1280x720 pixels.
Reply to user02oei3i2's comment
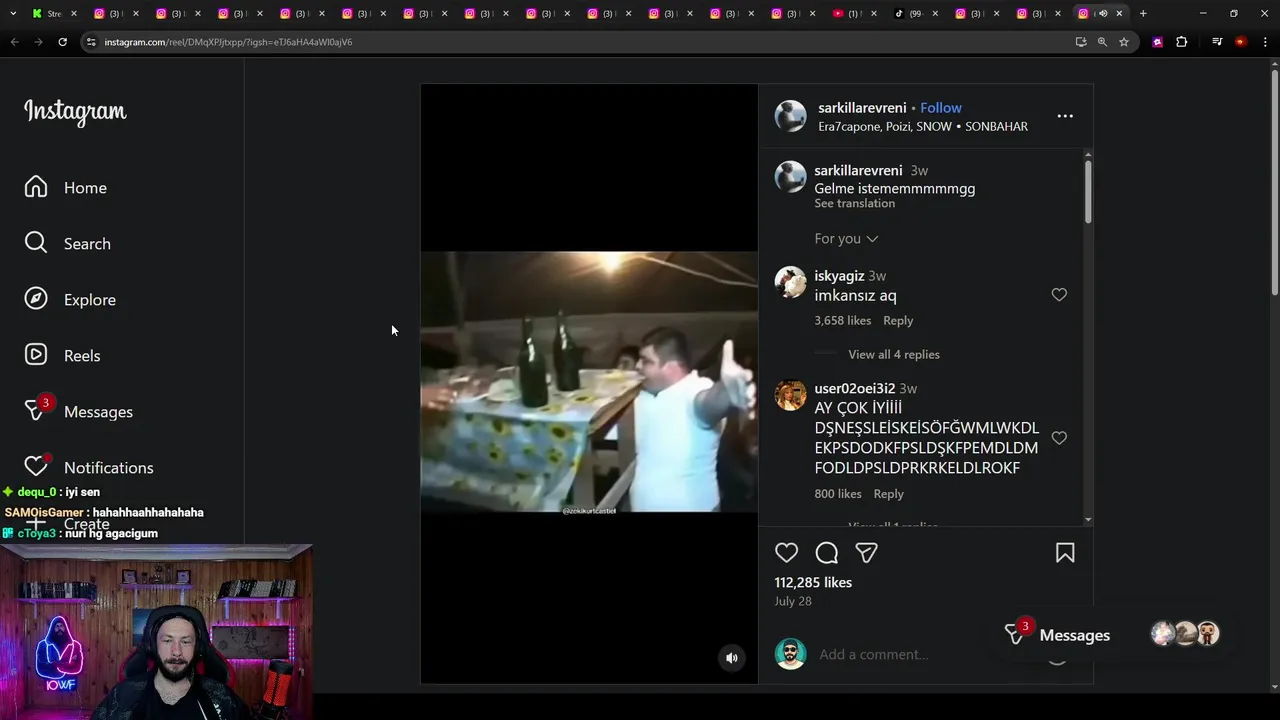888,494
